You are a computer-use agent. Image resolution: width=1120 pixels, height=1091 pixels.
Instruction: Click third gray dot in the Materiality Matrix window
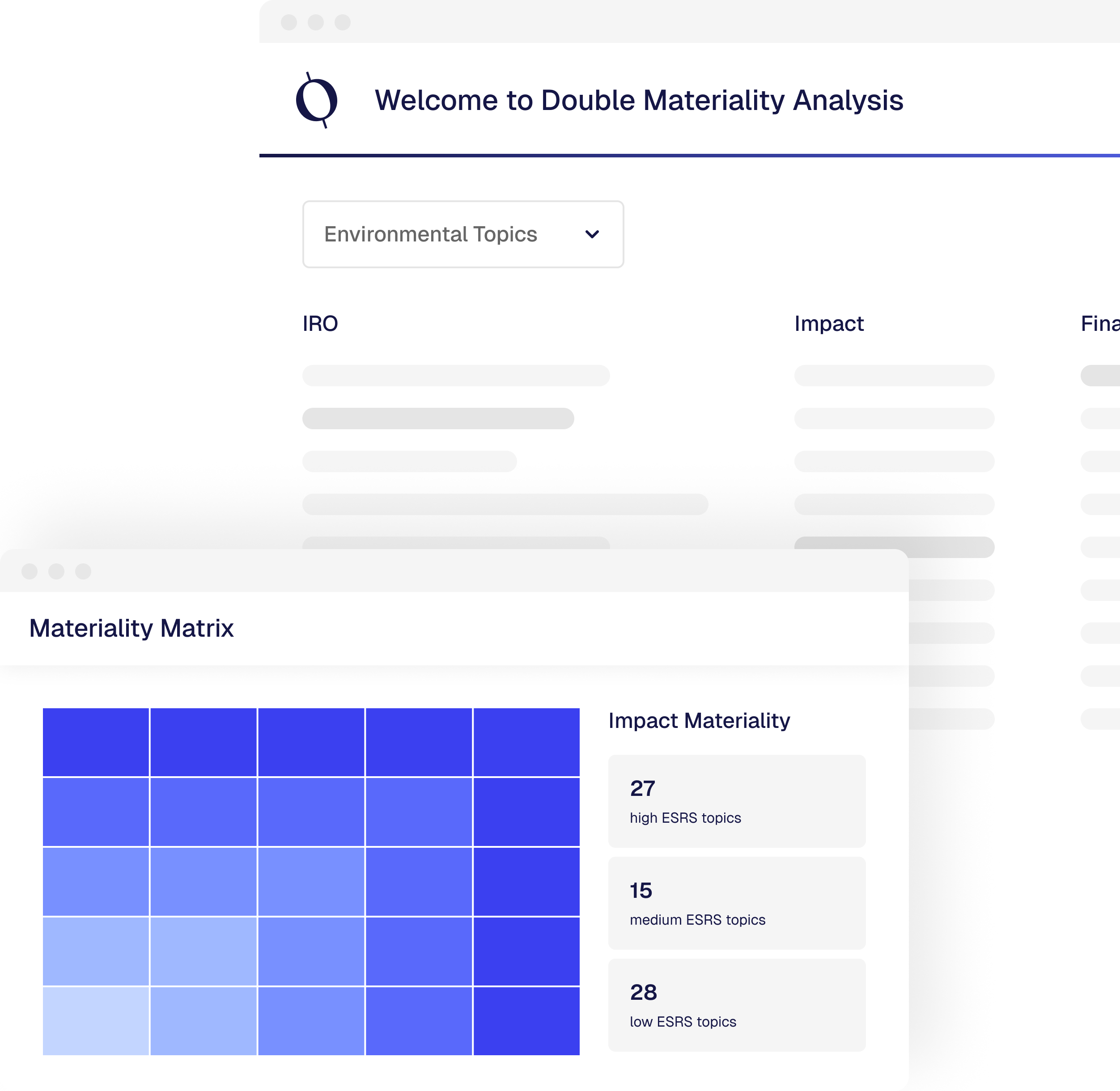click(83, 571)
